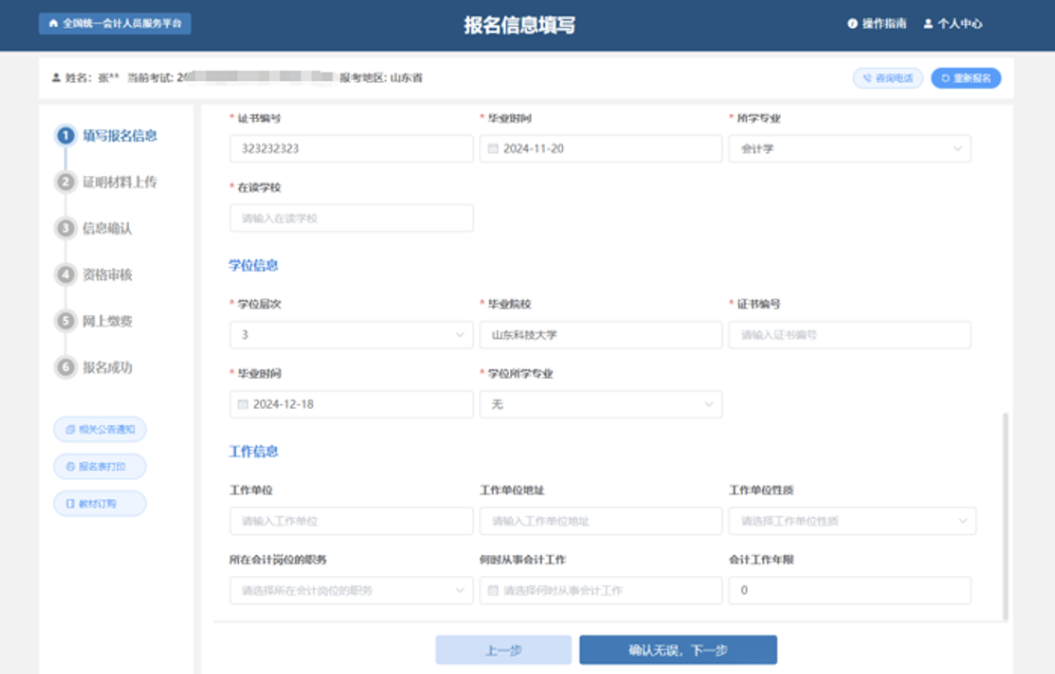Click 确认无误，下一步 to proceed
This screenshot has width=1055, height=674.
[676, 649]
